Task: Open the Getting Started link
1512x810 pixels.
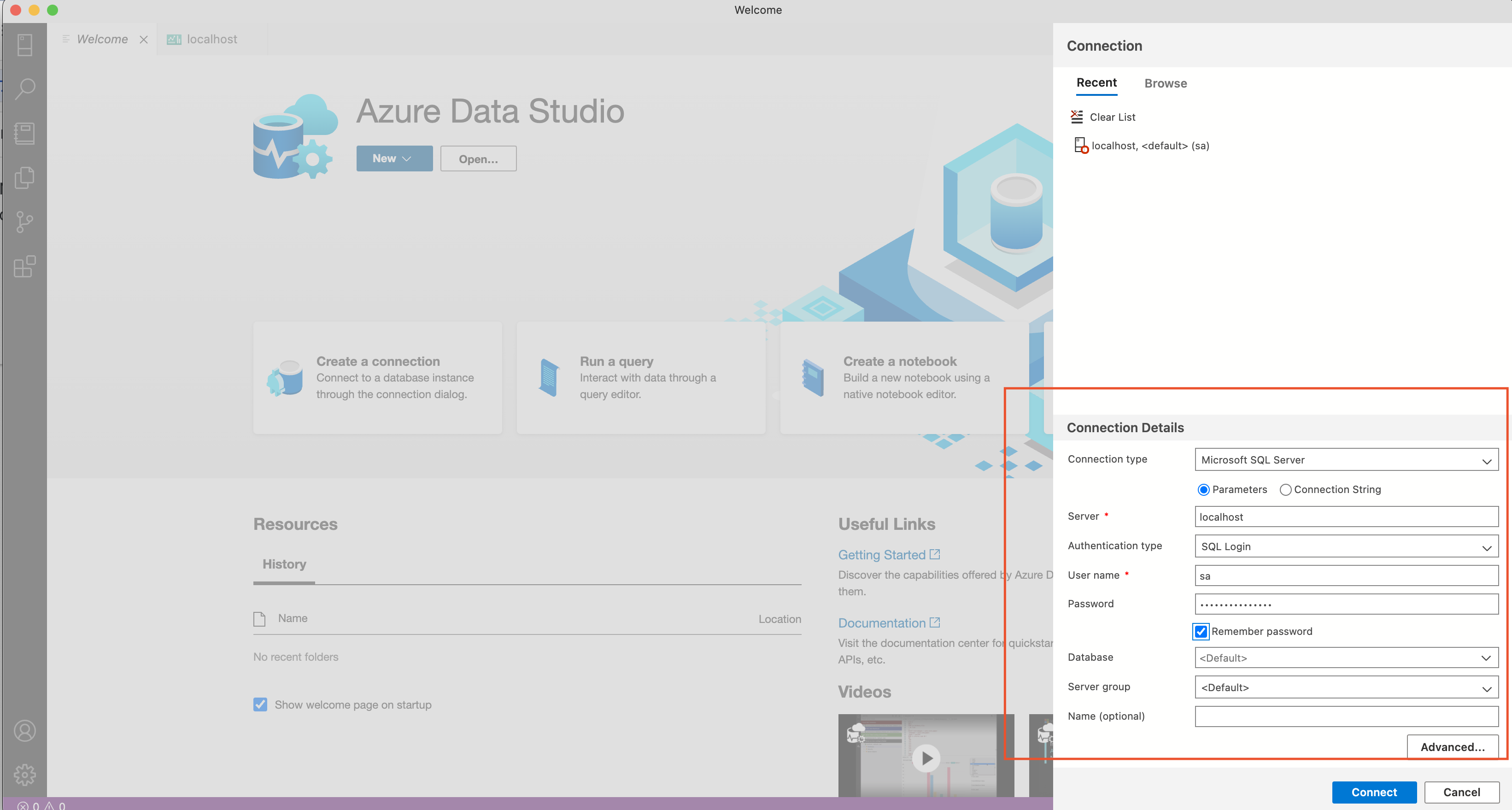Action: tap(882, 554)
